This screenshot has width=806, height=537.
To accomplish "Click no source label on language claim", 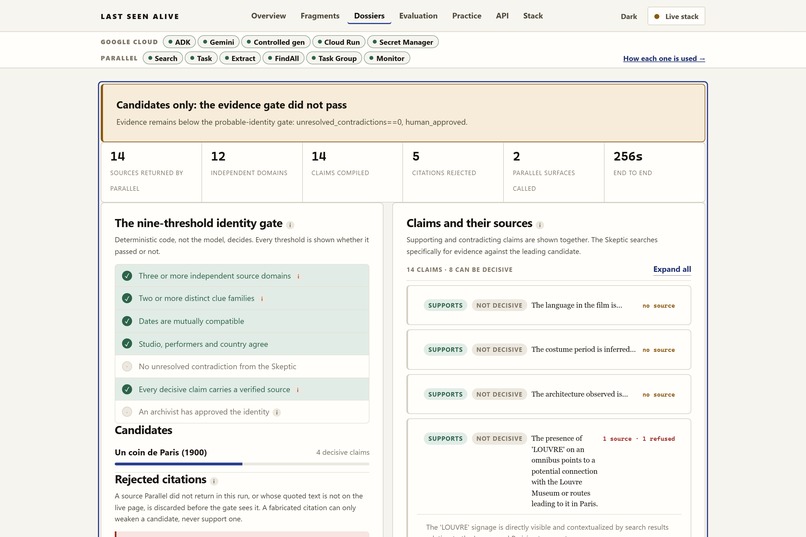I will point(658,306).
